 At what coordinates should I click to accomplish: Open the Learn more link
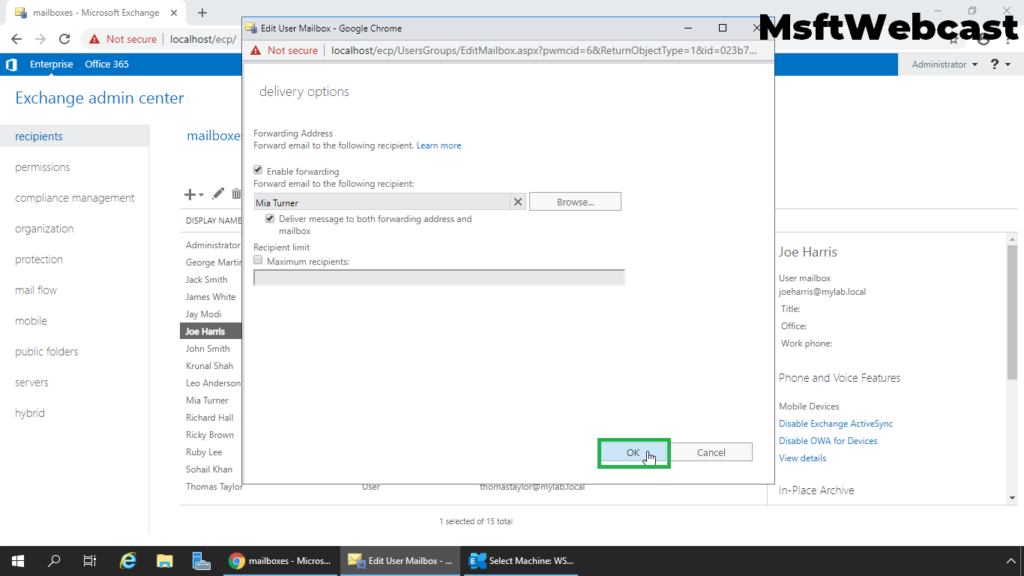coord(439,146)
